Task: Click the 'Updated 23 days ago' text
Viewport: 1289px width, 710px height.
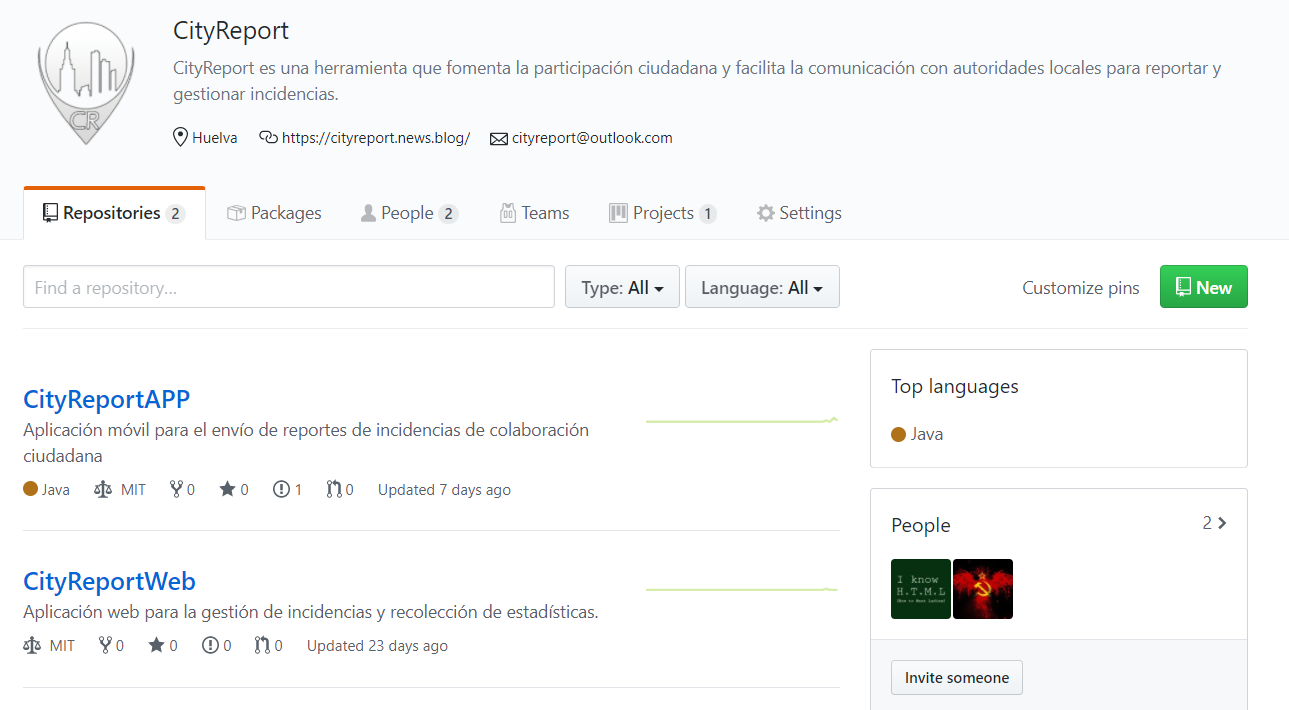Action: (377, 646)
